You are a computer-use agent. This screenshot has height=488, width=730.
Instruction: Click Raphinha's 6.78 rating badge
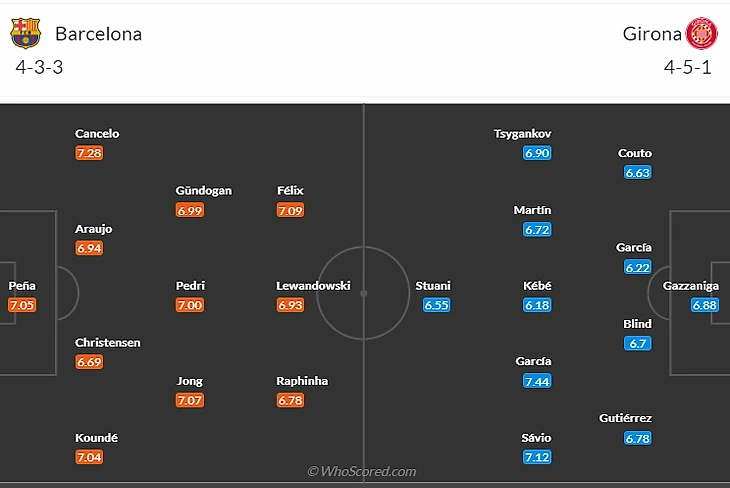coord(290,400)
